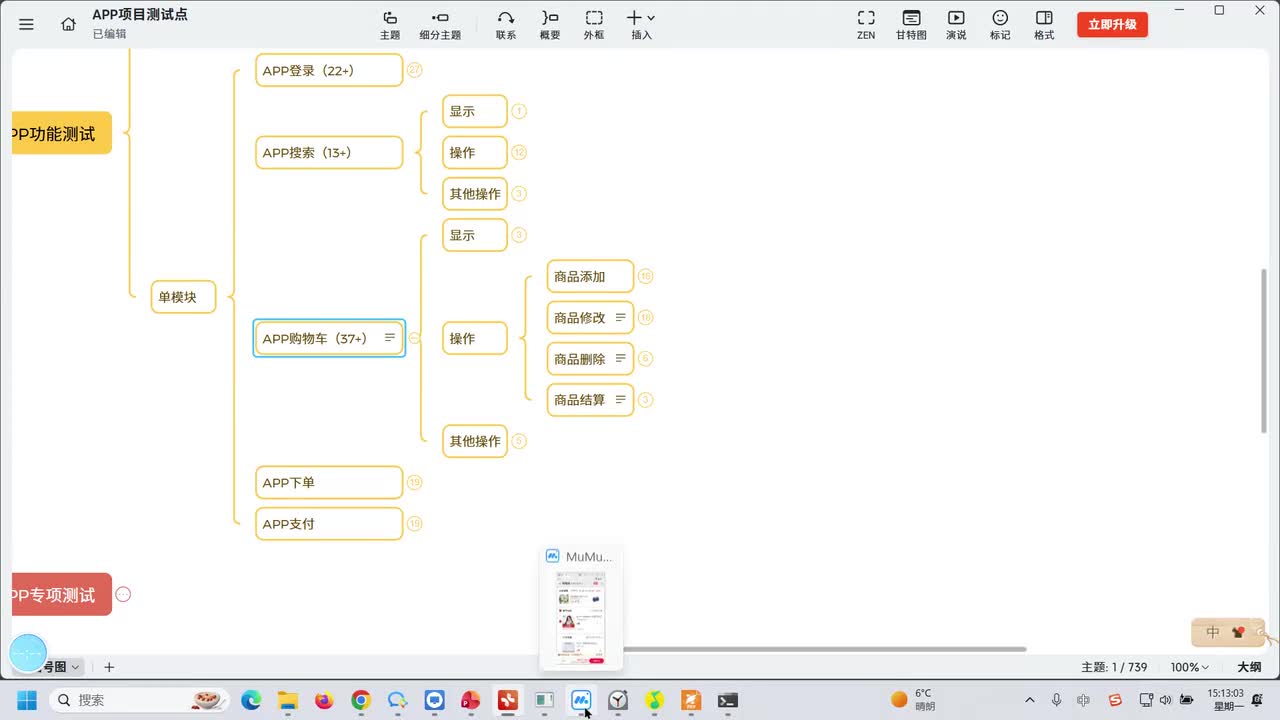Click the Sogou input method tray icon
Viewport: 1280px width, 720px height.
click(x=1116, y=700)
